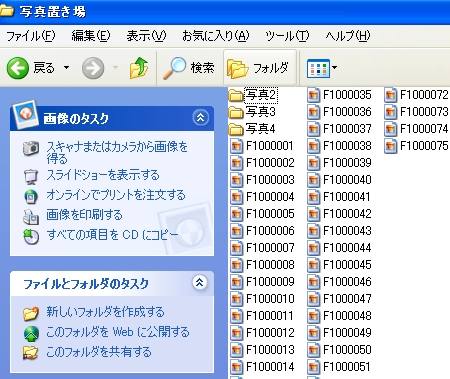Click 新しいフォルダを作成する link

[x=105, y=312]
